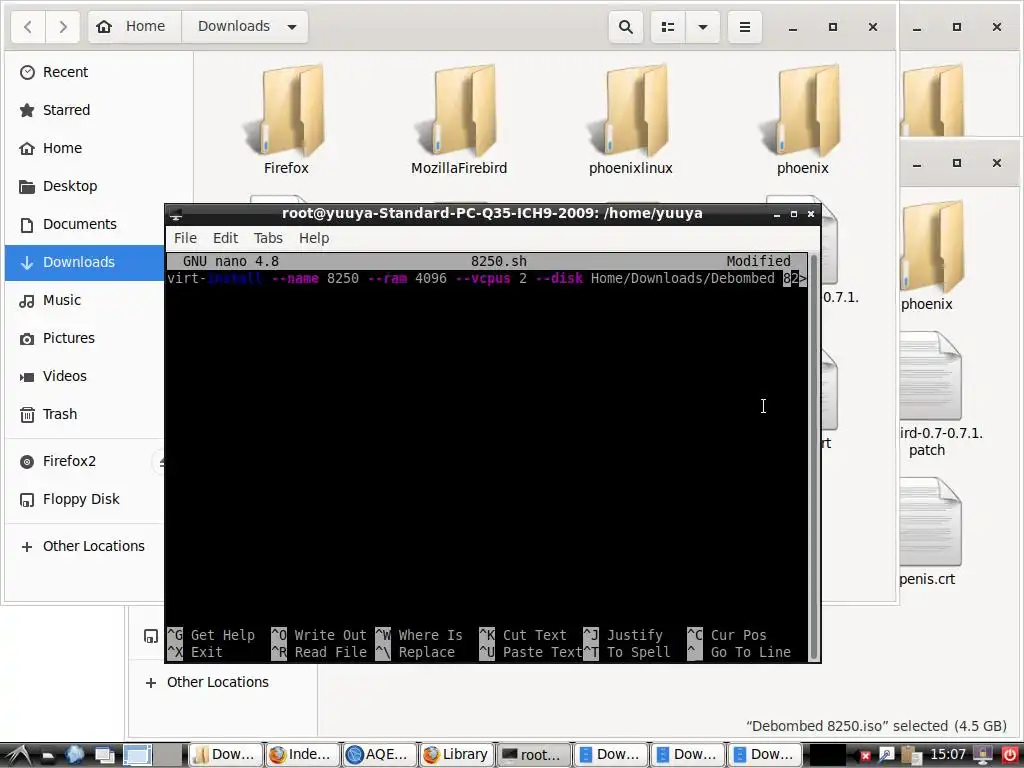
Task: Click the show desktop windows icon on the taskbar
Action: click(104, 755)
